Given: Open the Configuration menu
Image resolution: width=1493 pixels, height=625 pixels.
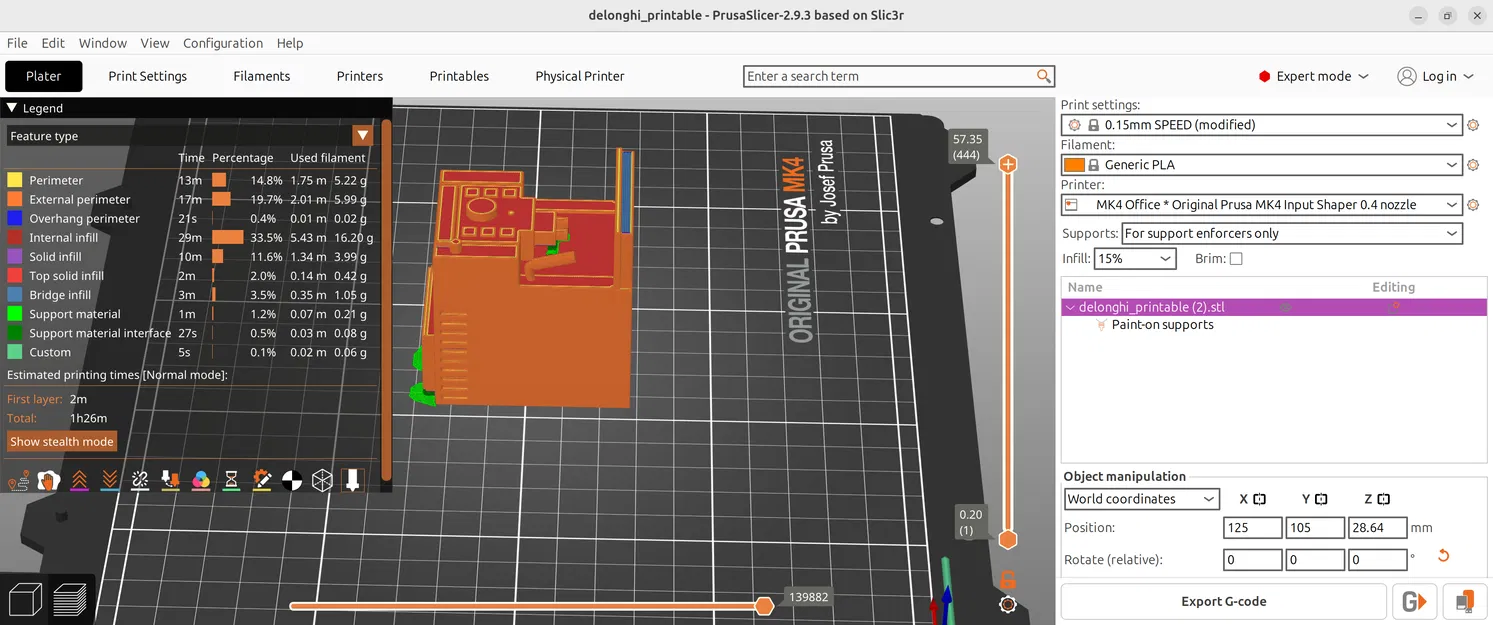Looking at the screenshot, I should click(223, 43).
